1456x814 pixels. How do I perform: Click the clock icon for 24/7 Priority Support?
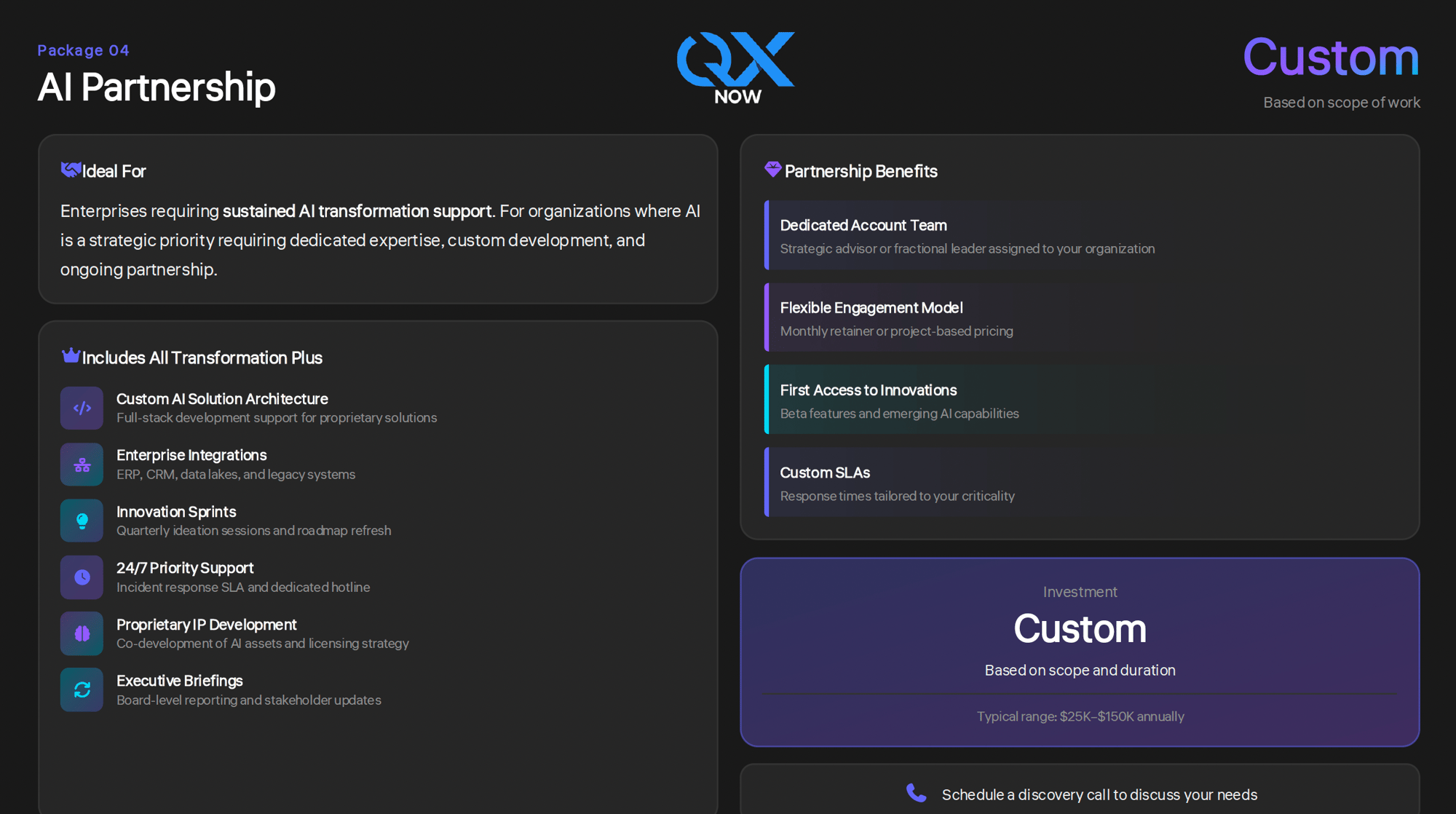82,577
